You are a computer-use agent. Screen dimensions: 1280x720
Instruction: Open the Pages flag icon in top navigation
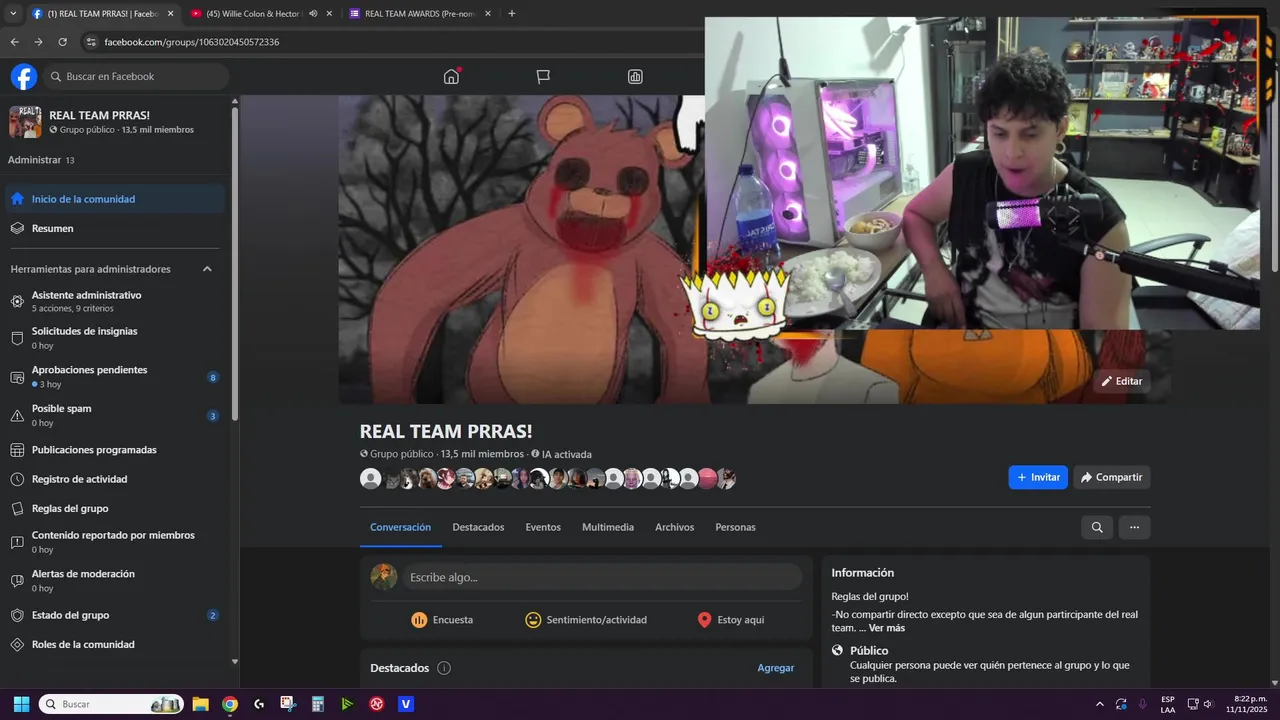pos(543,76)
